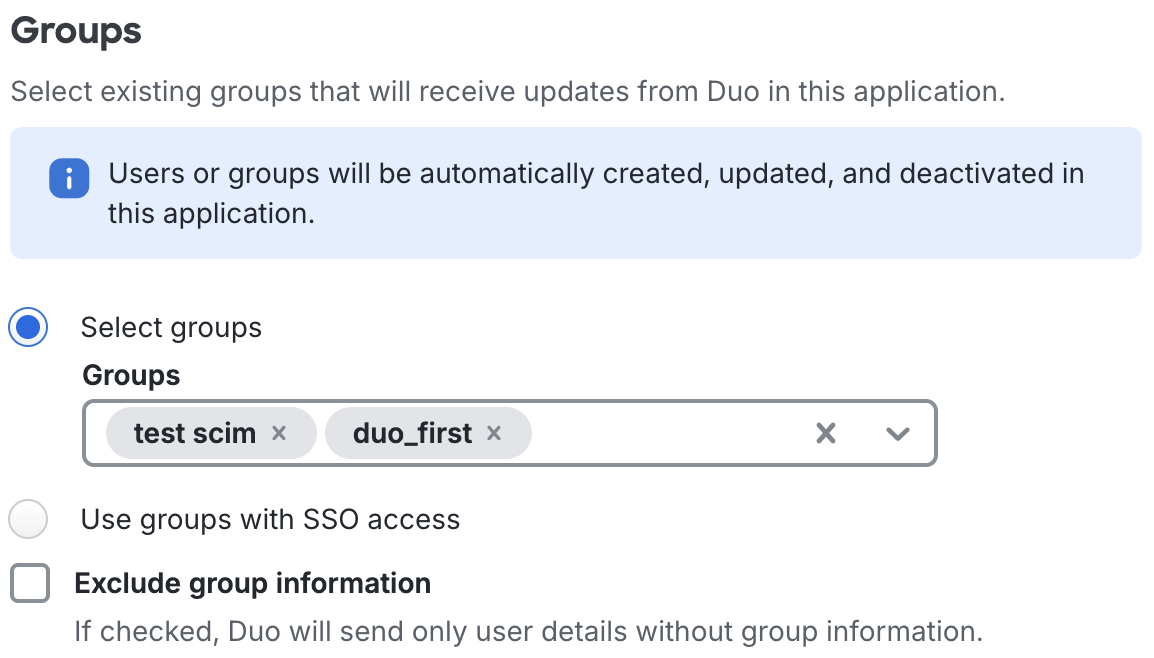Screen dimensions: 1154x658
Task: Select the "test scim" group chip
Action: coord(195,432)
